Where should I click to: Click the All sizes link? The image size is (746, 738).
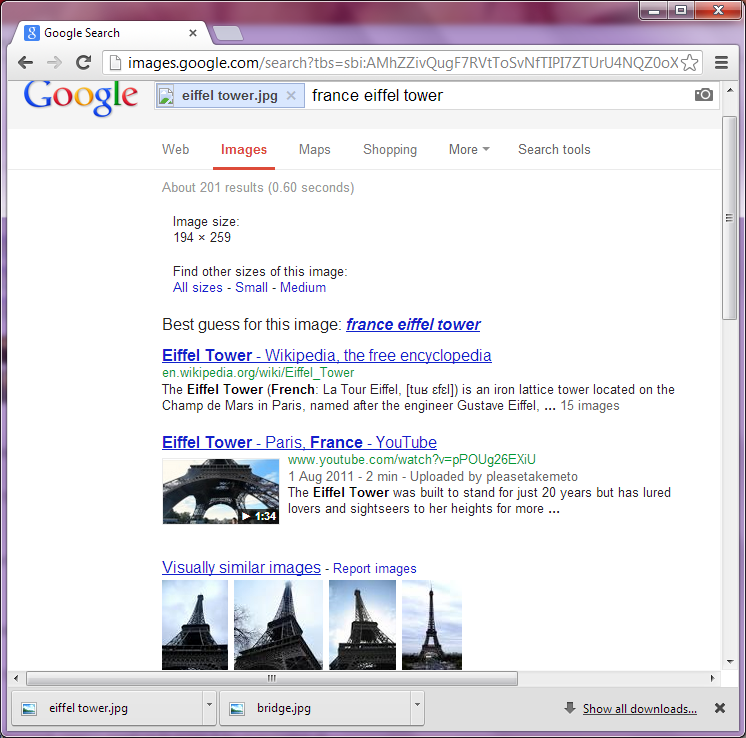click(197, 287)
